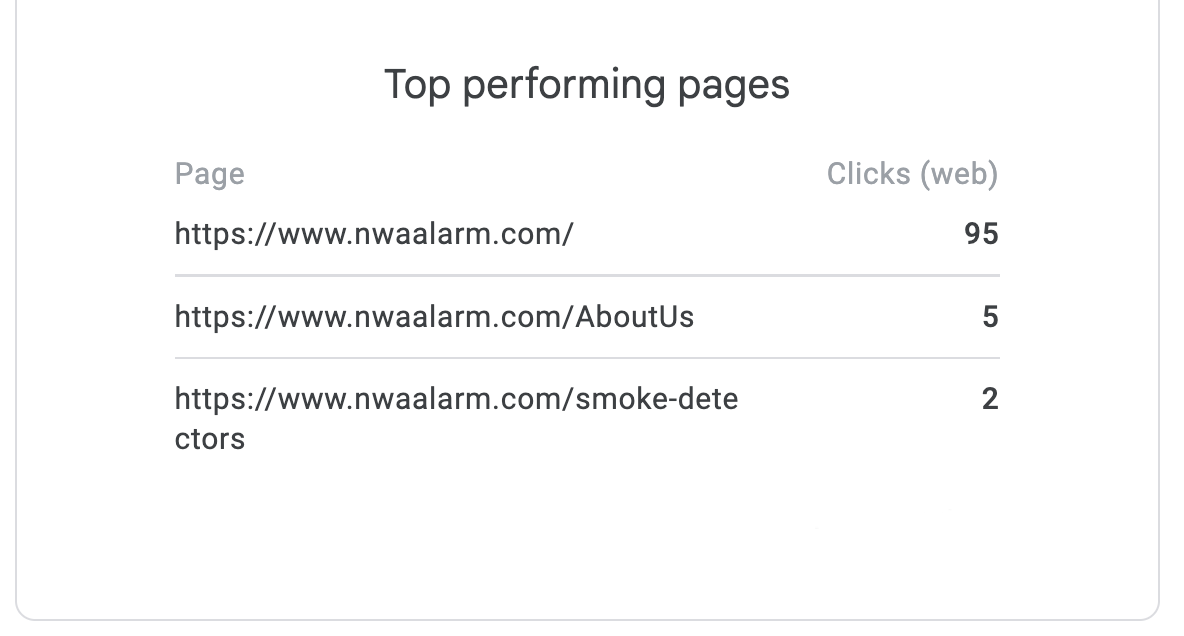Screen dimensions: 1184x636
Task: Open the smoke-detectors page URL
Action: pyautogui.click(x=456, y=400)
